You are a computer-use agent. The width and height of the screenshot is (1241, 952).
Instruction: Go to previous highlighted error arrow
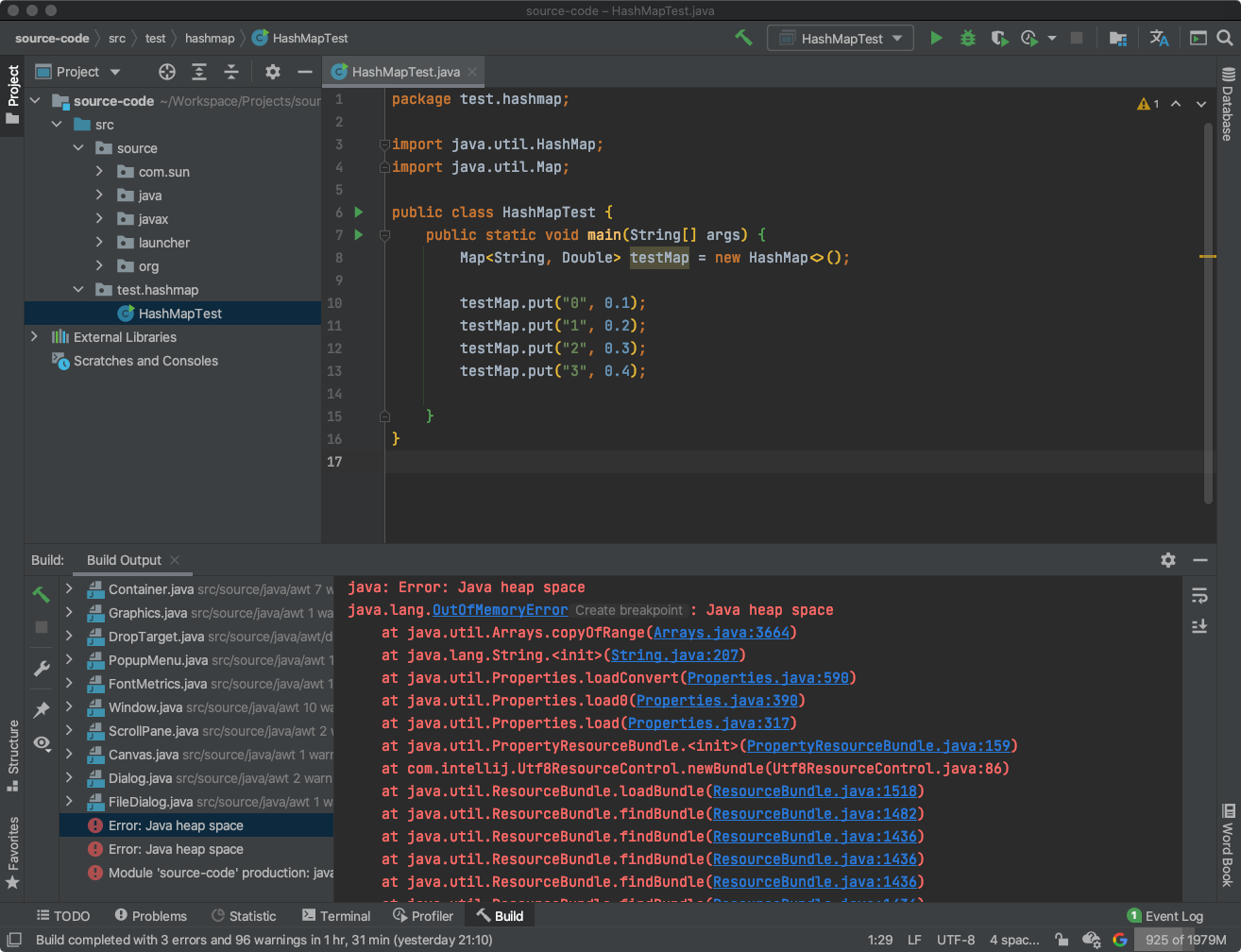(x=1176, y=104)
